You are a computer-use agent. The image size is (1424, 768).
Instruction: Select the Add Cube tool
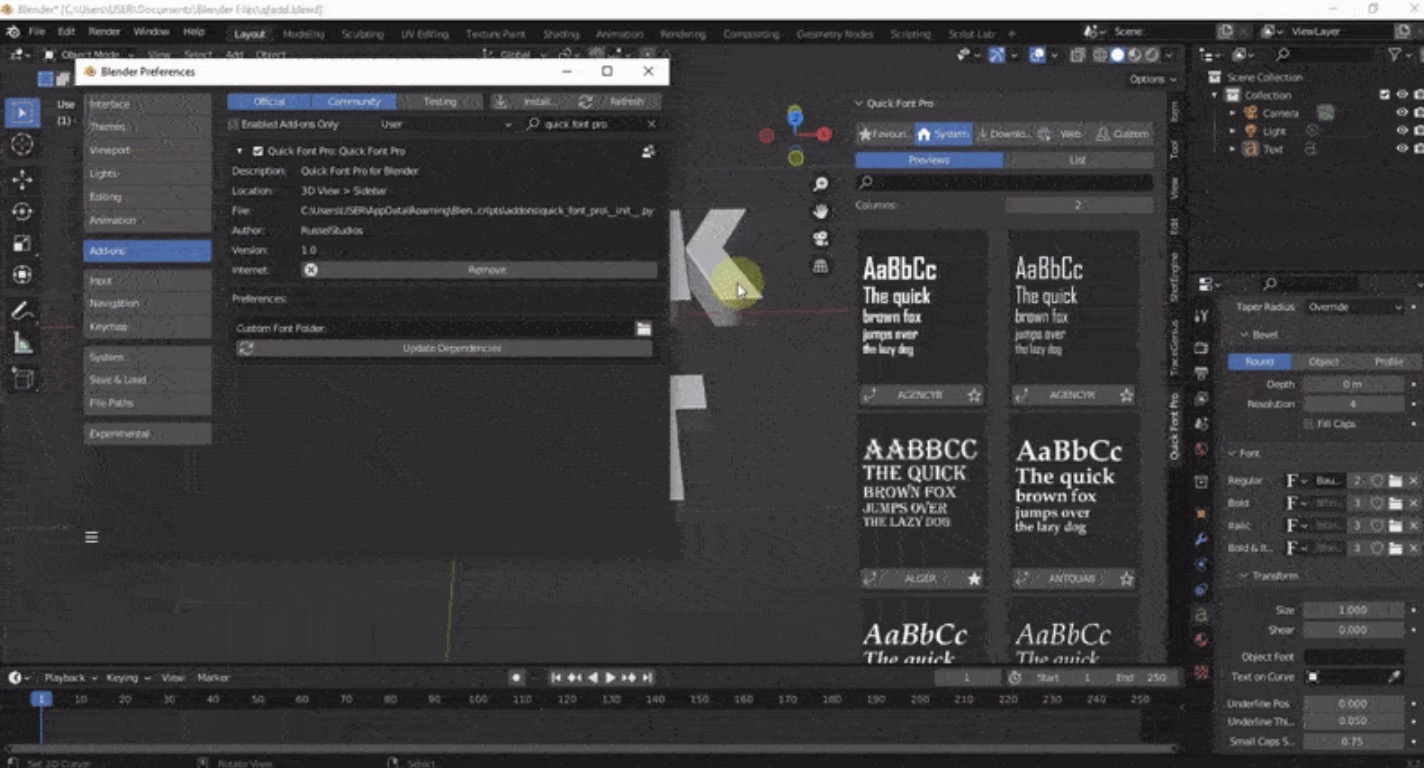point(22,379)
